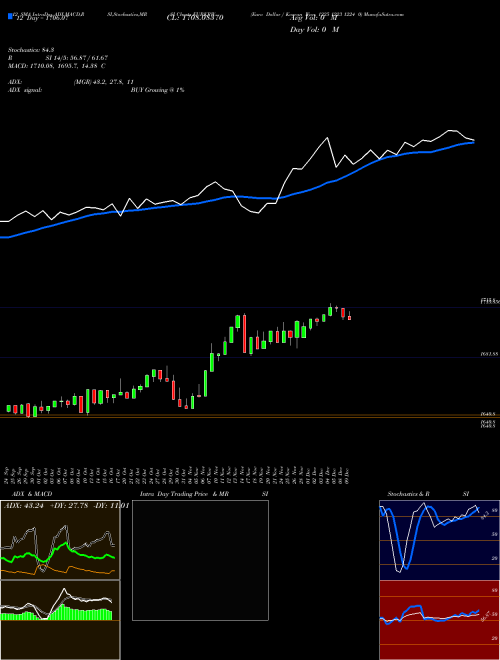This screenshot has height=660, width=500.
Task: Click the 'ADX signal:' label
Action: click(x=25, y=90)
